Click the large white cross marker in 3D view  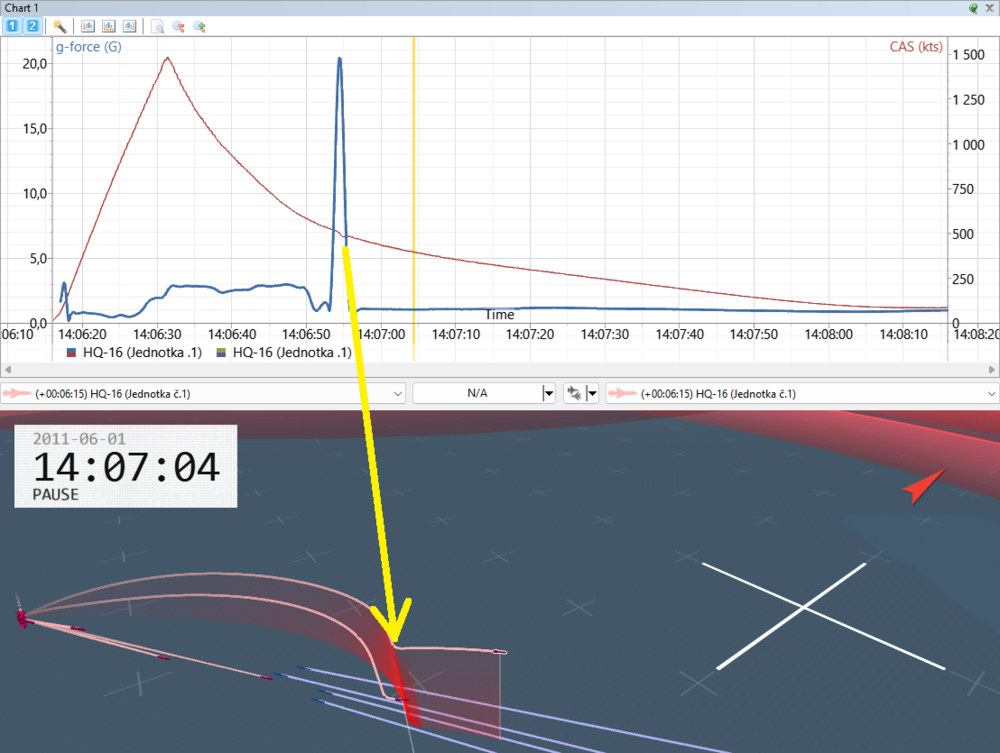[805, 609]
